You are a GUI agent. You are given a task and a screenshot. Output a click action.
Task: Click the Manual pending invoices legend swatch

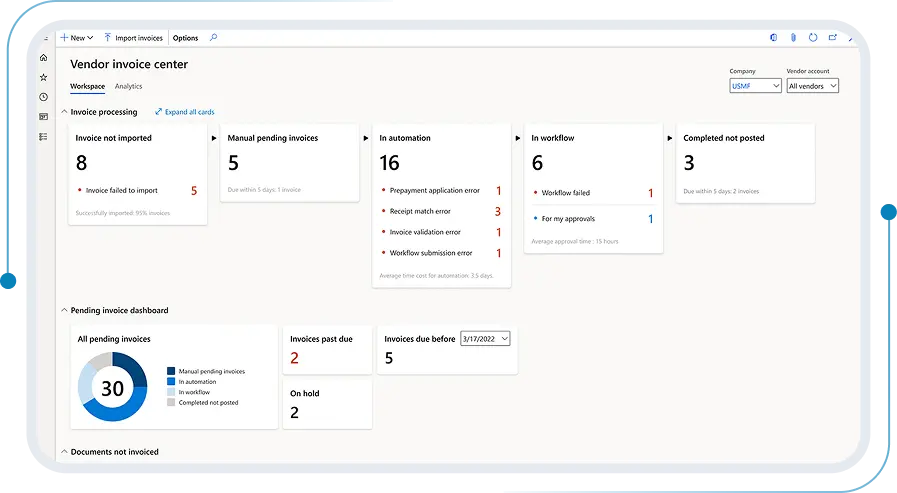171,371
